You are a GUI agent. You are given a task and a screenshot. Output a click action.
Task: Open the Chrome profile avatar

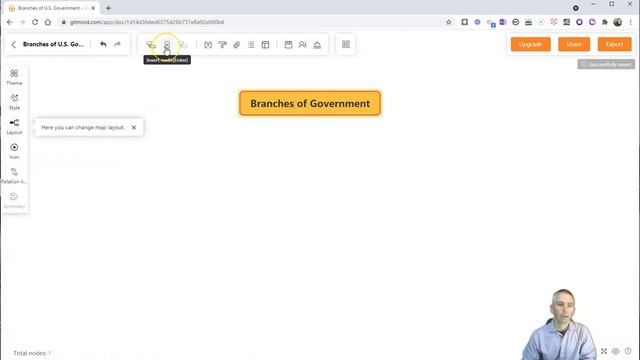point(618,22)
